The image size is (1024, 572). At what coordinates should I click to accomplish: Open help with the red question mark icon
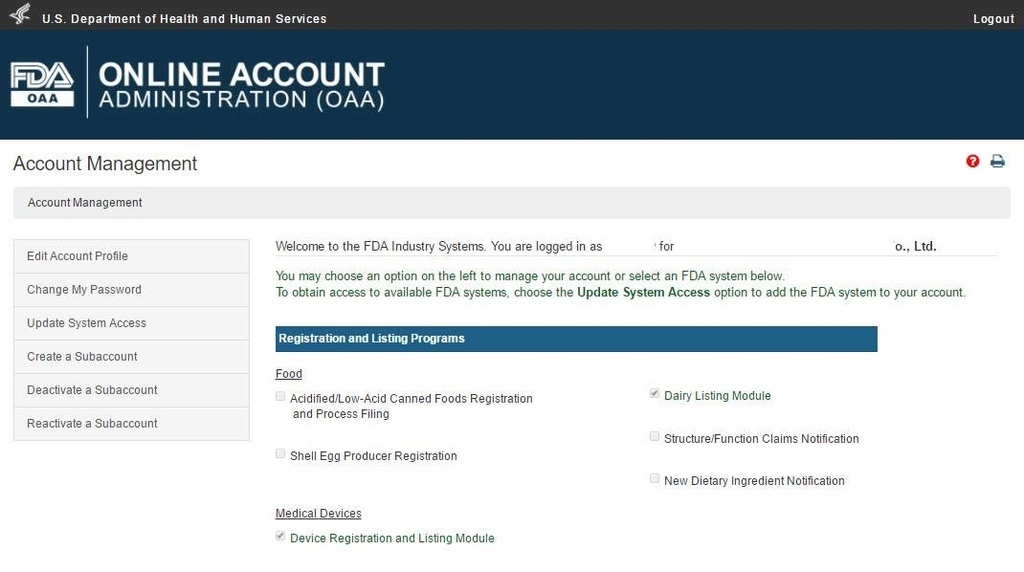coord(972,161)
